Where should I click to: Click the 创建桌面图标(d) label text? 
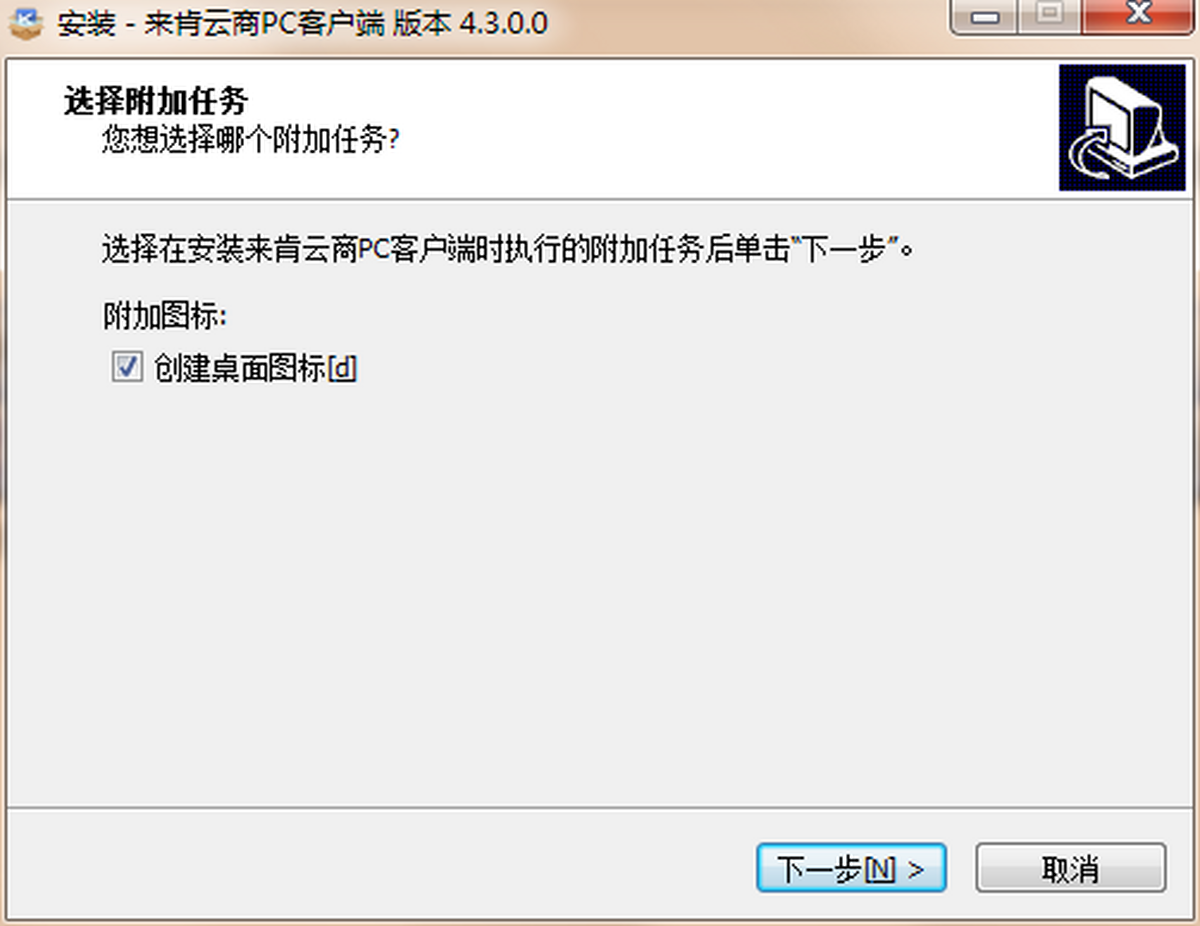tap(255, 369)
